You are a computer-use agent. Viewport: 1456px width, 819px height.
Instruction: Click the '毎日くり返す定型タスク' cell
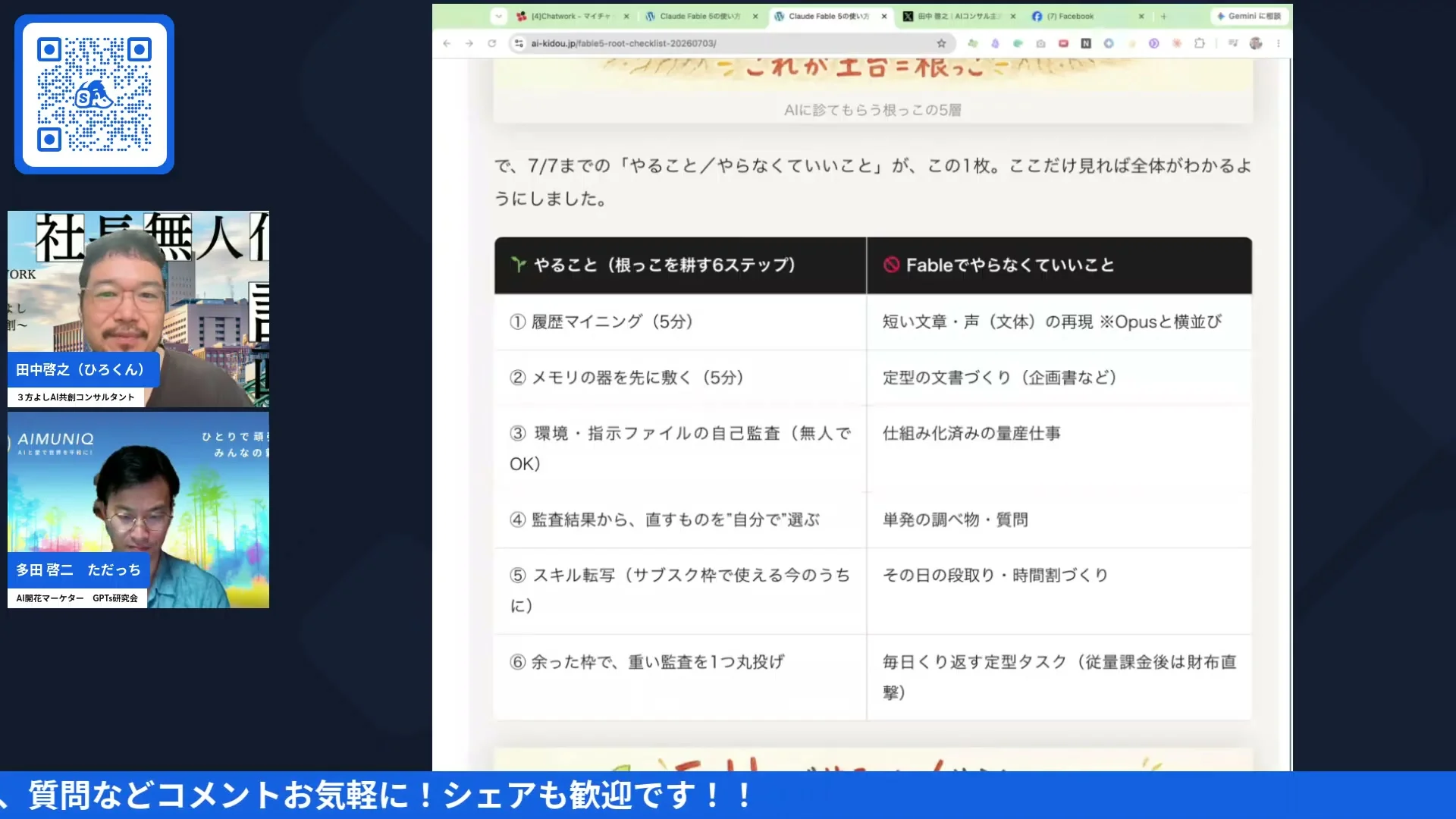pyautogui.click(x=1059, y=676)
